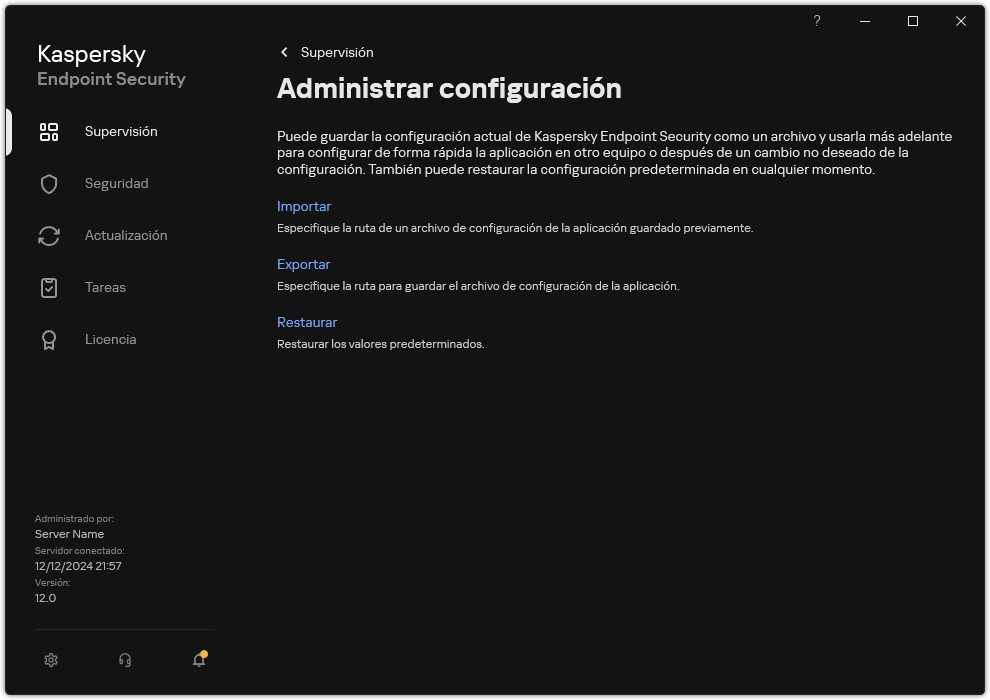Select the Supervisión menu entry
Screen dimensions: 990x700
123,131
